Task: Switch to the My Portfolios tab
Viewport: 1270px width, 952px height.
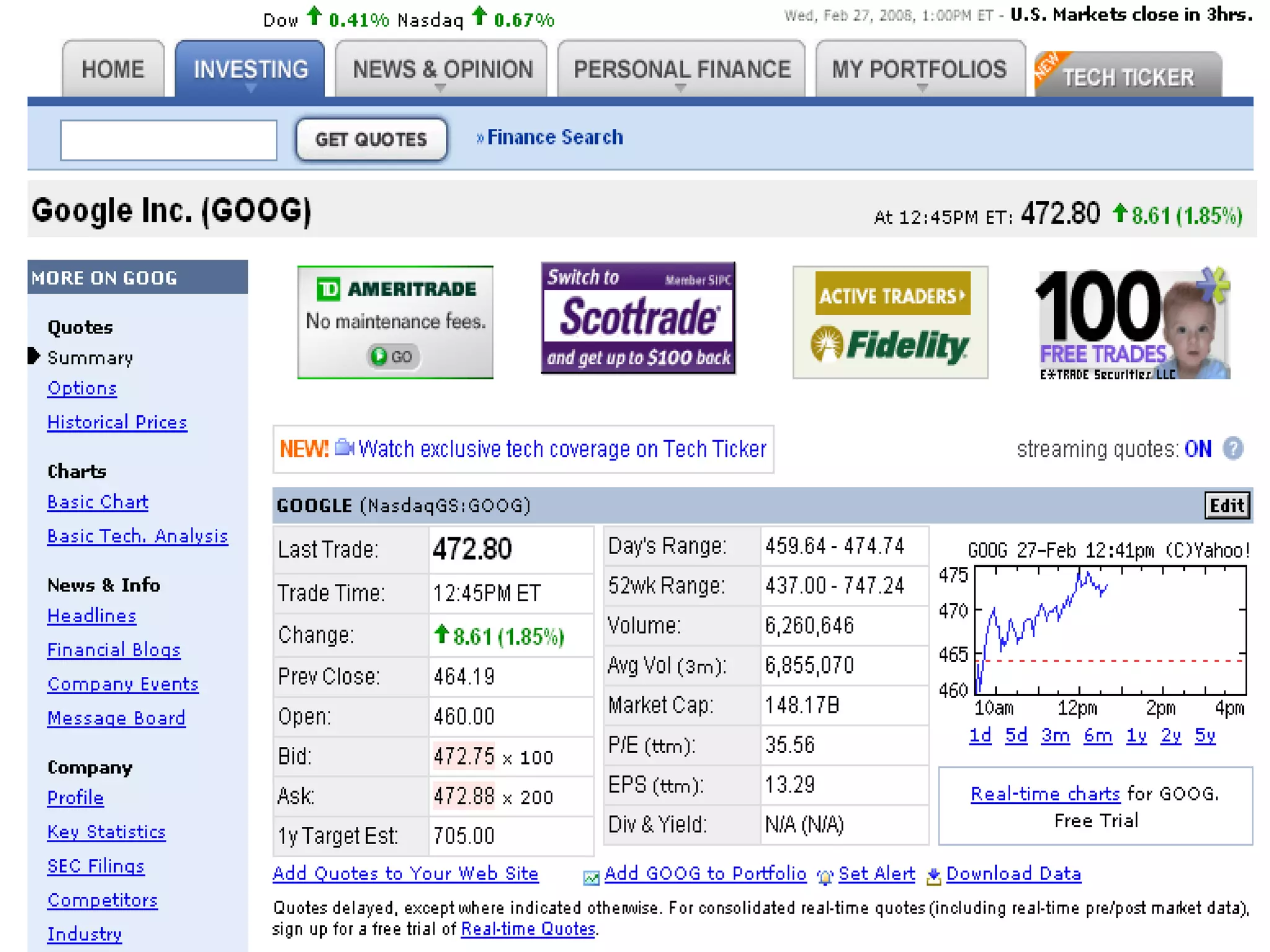Action: [920, 69]
